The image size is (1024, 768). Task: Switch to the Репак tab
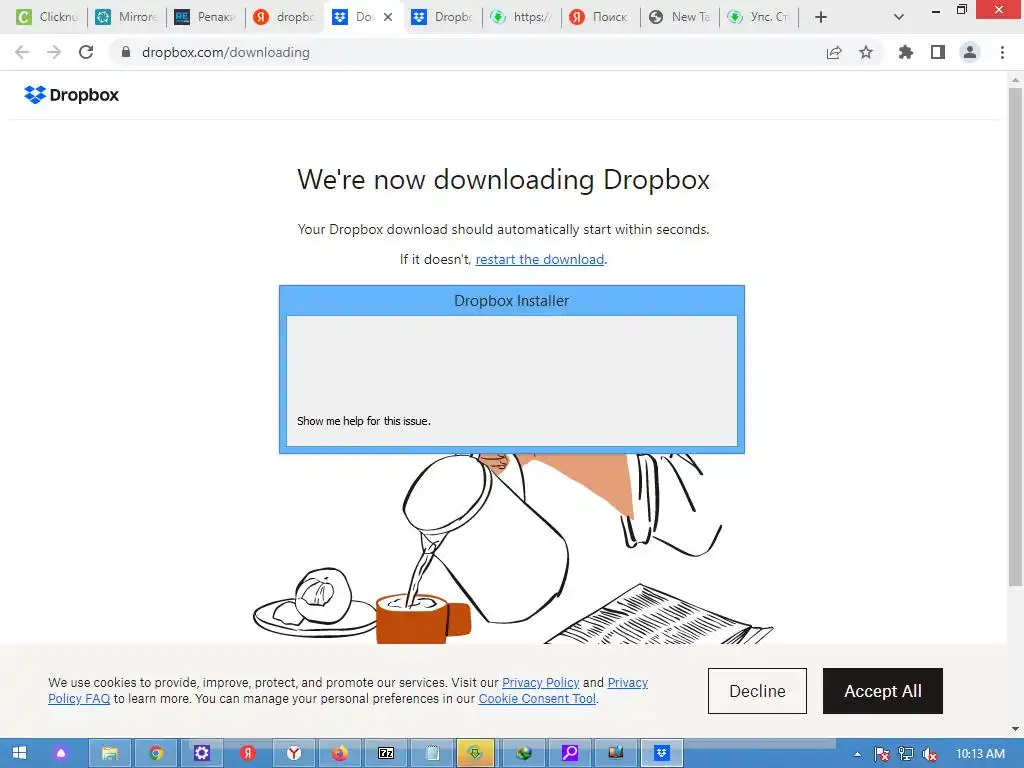(x=206, y=17)
